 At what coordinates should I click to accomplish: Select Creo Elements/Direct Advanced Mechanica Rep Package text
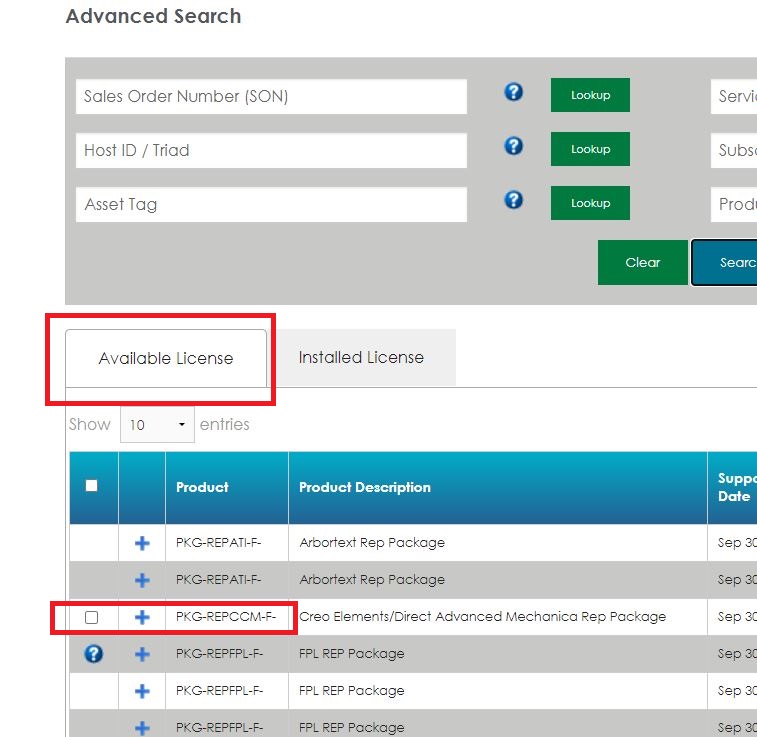(x=482, y=617)
